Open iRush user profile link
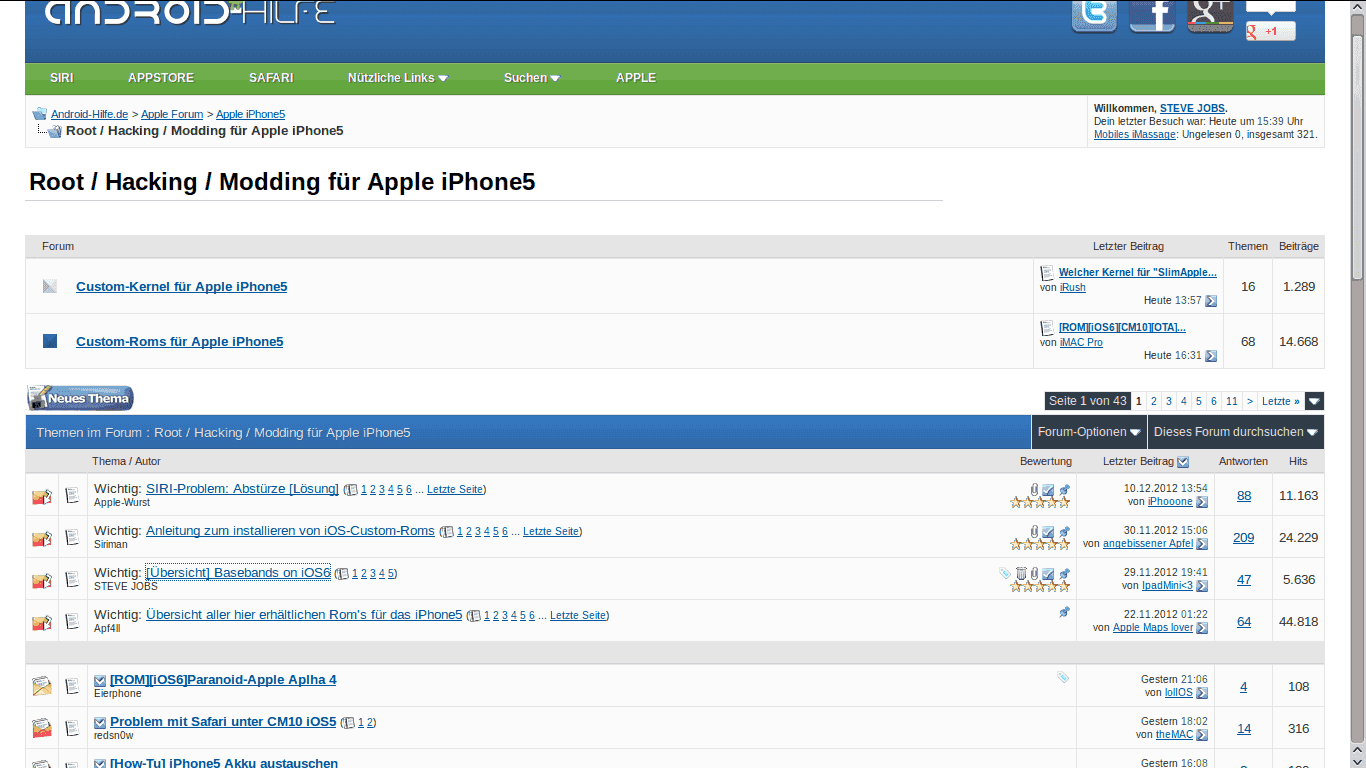 [1073, 287]
